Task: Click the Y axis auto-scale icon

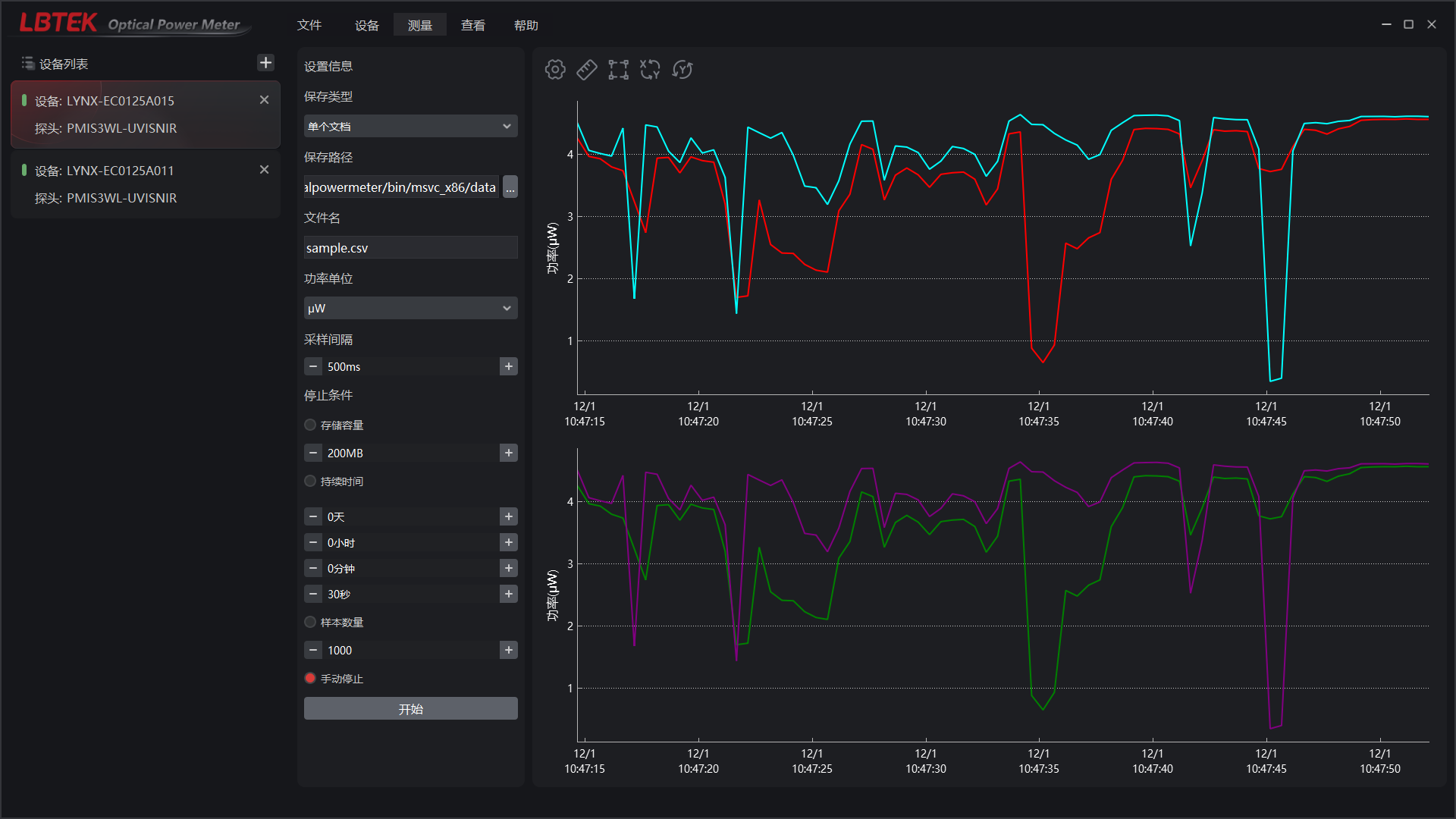Action: (682, 70)
